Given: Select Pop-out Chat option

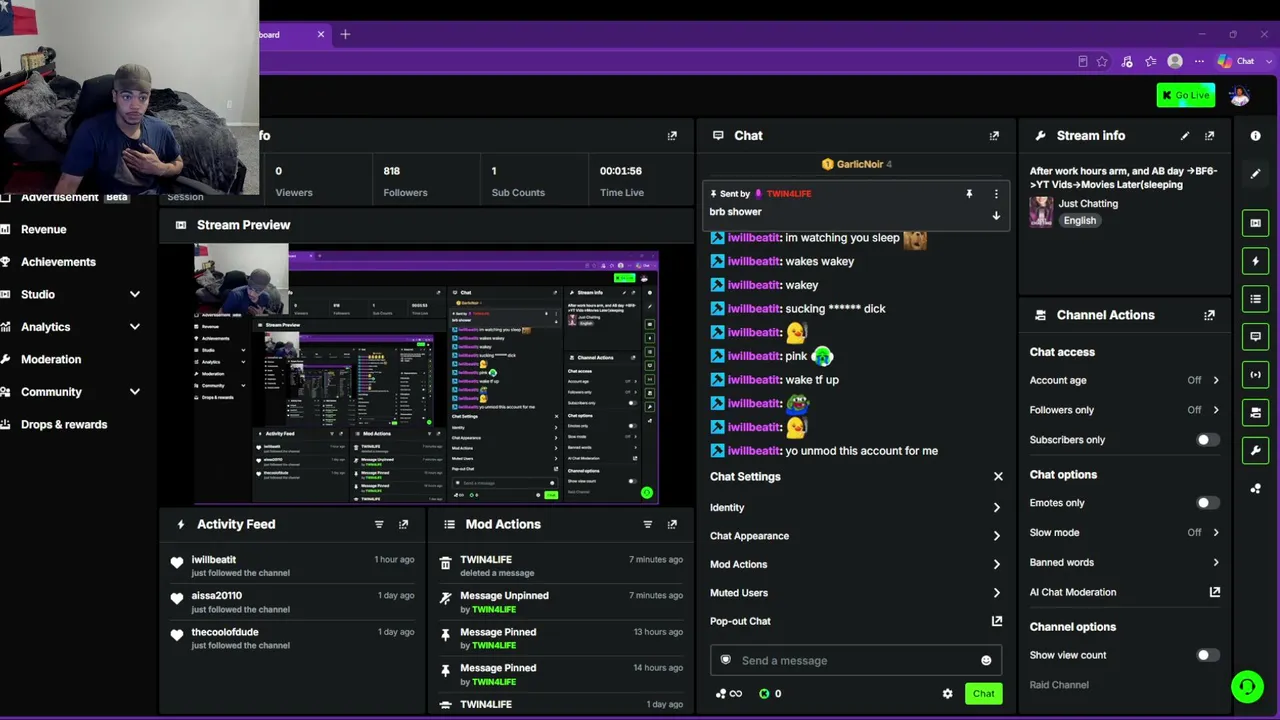Looking at the screenshot, I should (x=855, y=621).
